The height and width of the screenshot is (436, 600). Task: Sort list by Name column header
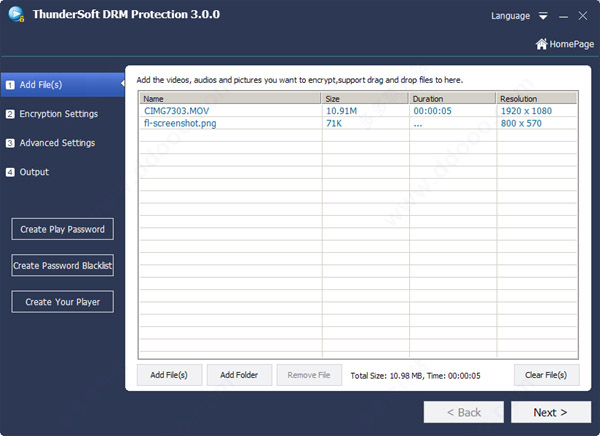[x=230, y=99]
